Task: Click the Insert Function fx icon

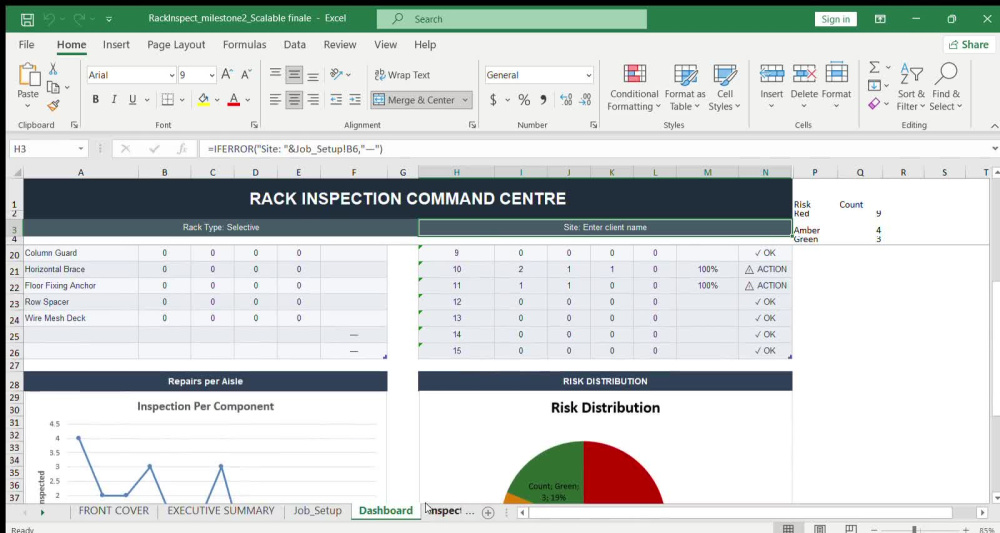Action: [183, 149]
